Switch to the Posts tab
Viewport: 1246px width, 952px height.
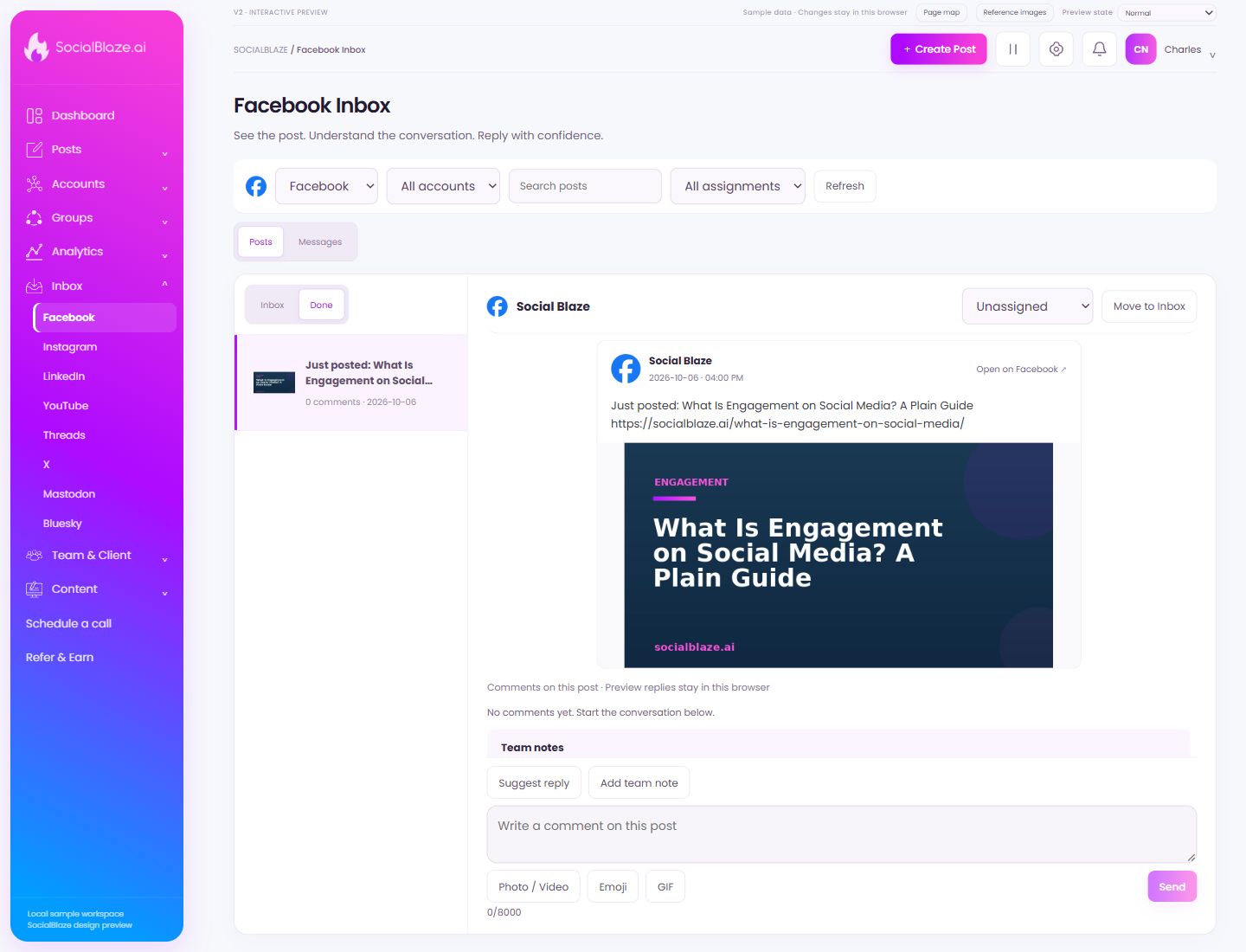(260, 242)
